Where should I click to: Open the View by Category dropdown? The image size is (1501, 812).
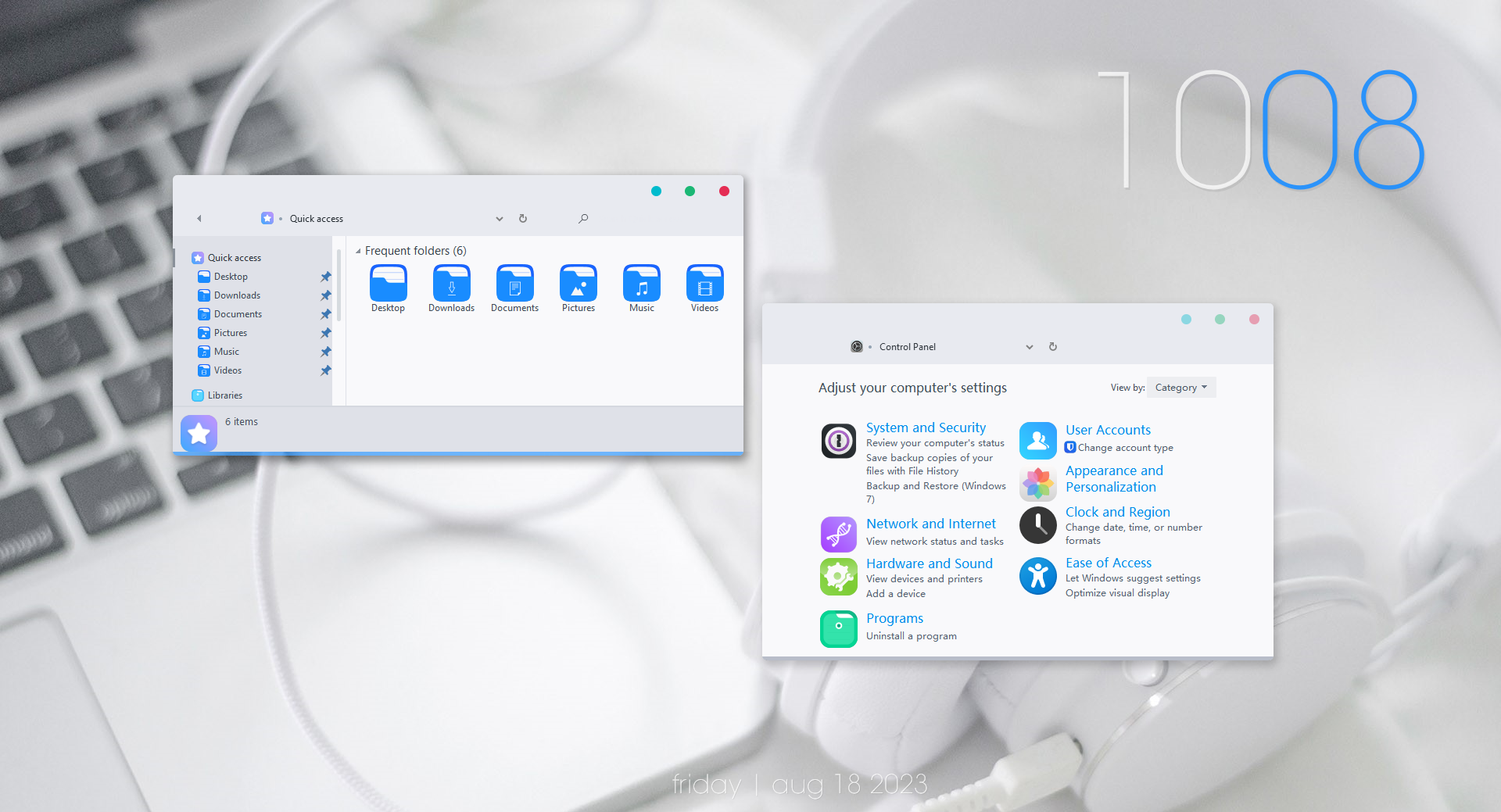(1180, 388)
